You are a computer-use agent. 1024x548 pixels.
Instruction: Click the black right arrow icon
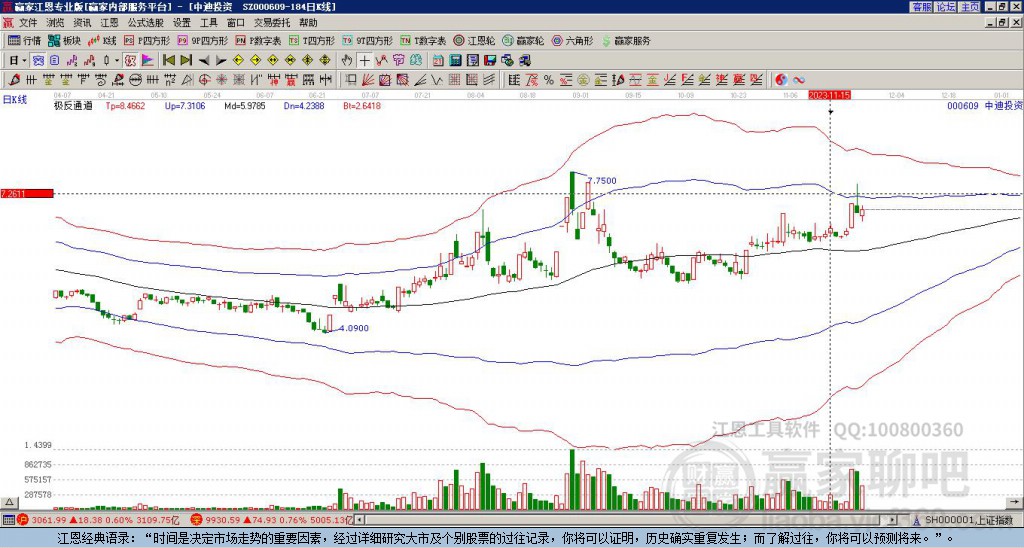(221, 61)
